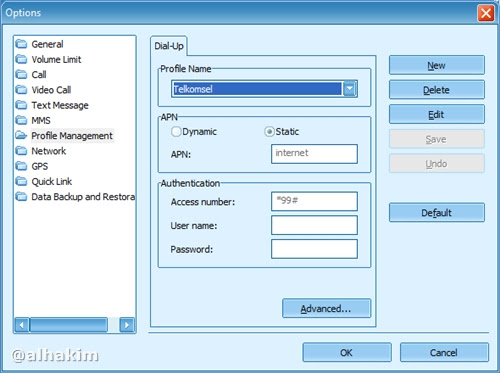Click the horizontal scrollbar thumb in tree
This screenshot has height=373, width=500.
click(69, 325)
